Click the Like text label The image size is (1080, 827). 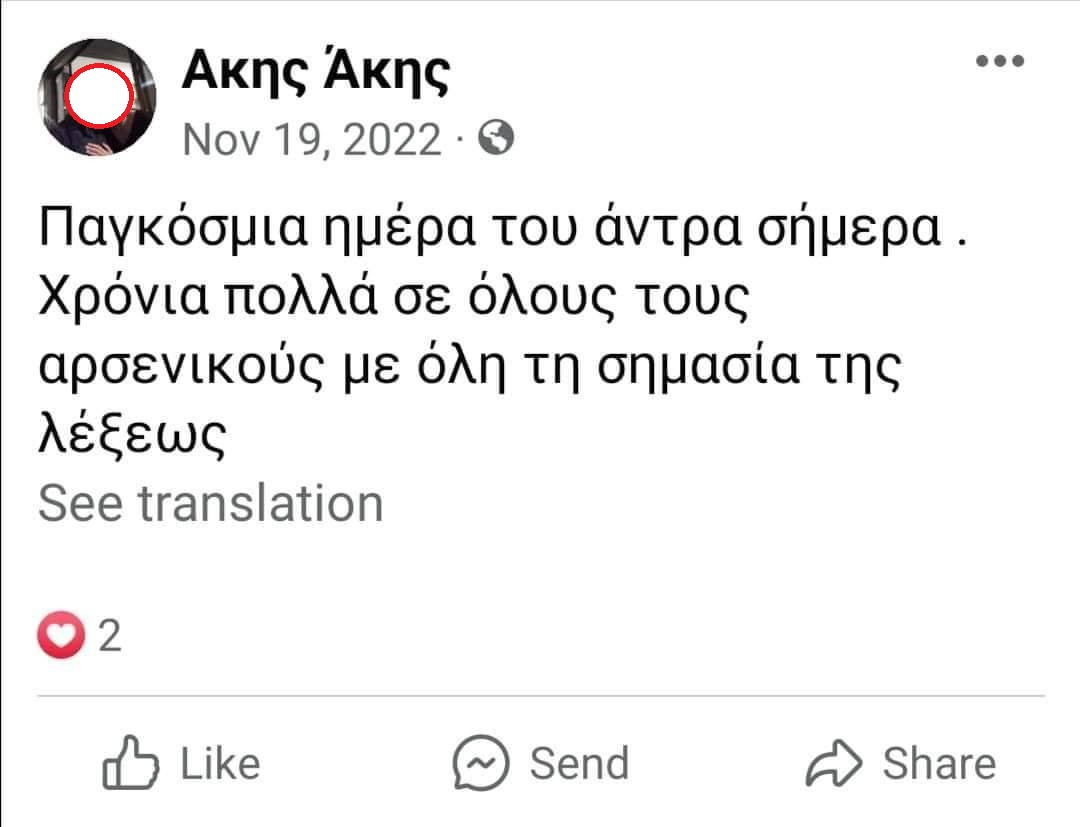tap(220, 764)
